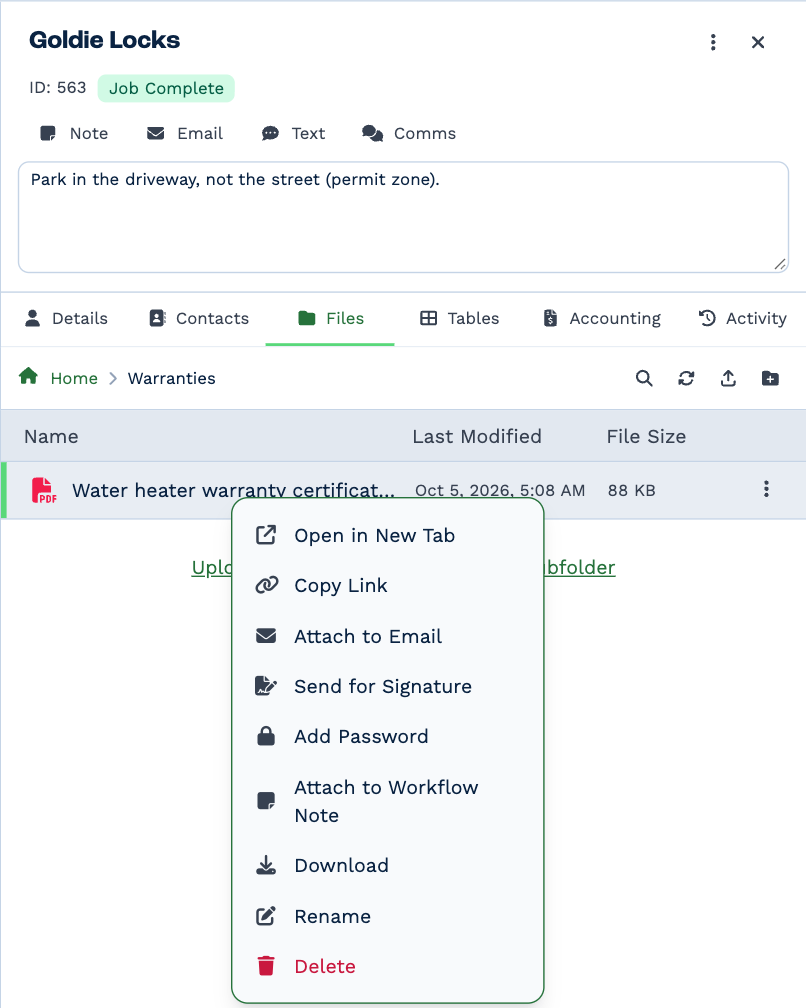This screenshot has height=1008, width=806.
Task: Select the Files tab
Action: pos(330,318)
